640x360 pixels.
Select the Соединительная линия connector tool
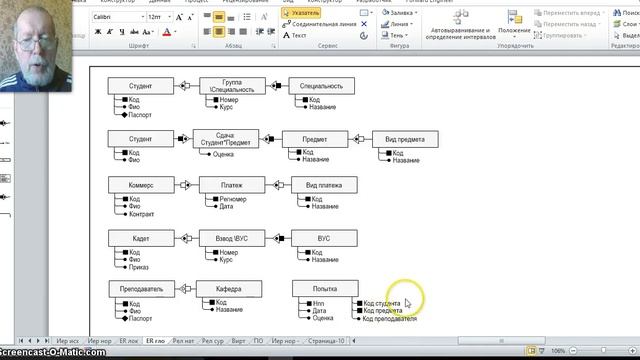[x=319, y=24]
